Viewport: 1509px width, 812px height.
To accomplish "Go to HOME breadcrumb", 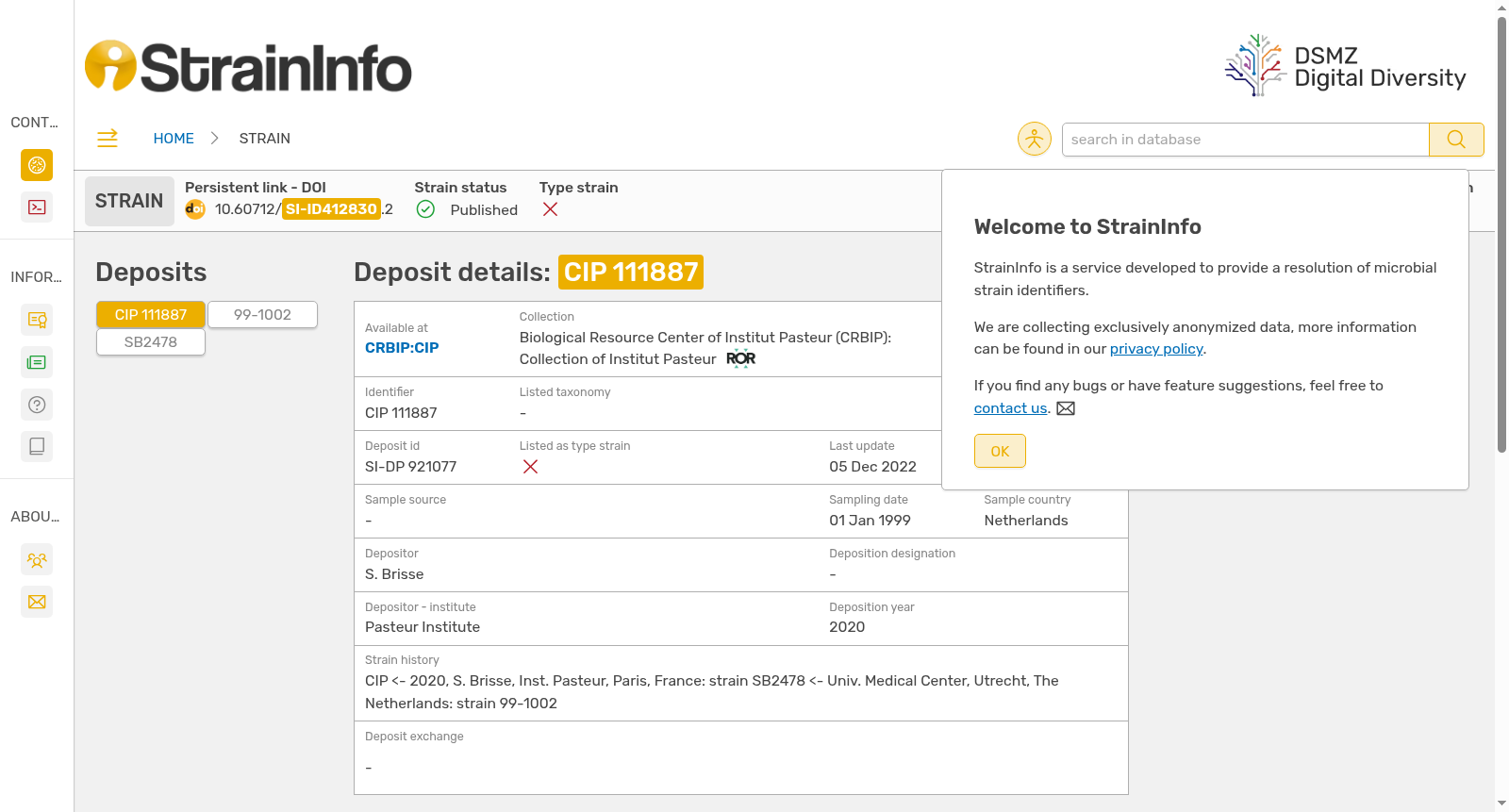I will point(174,139).
